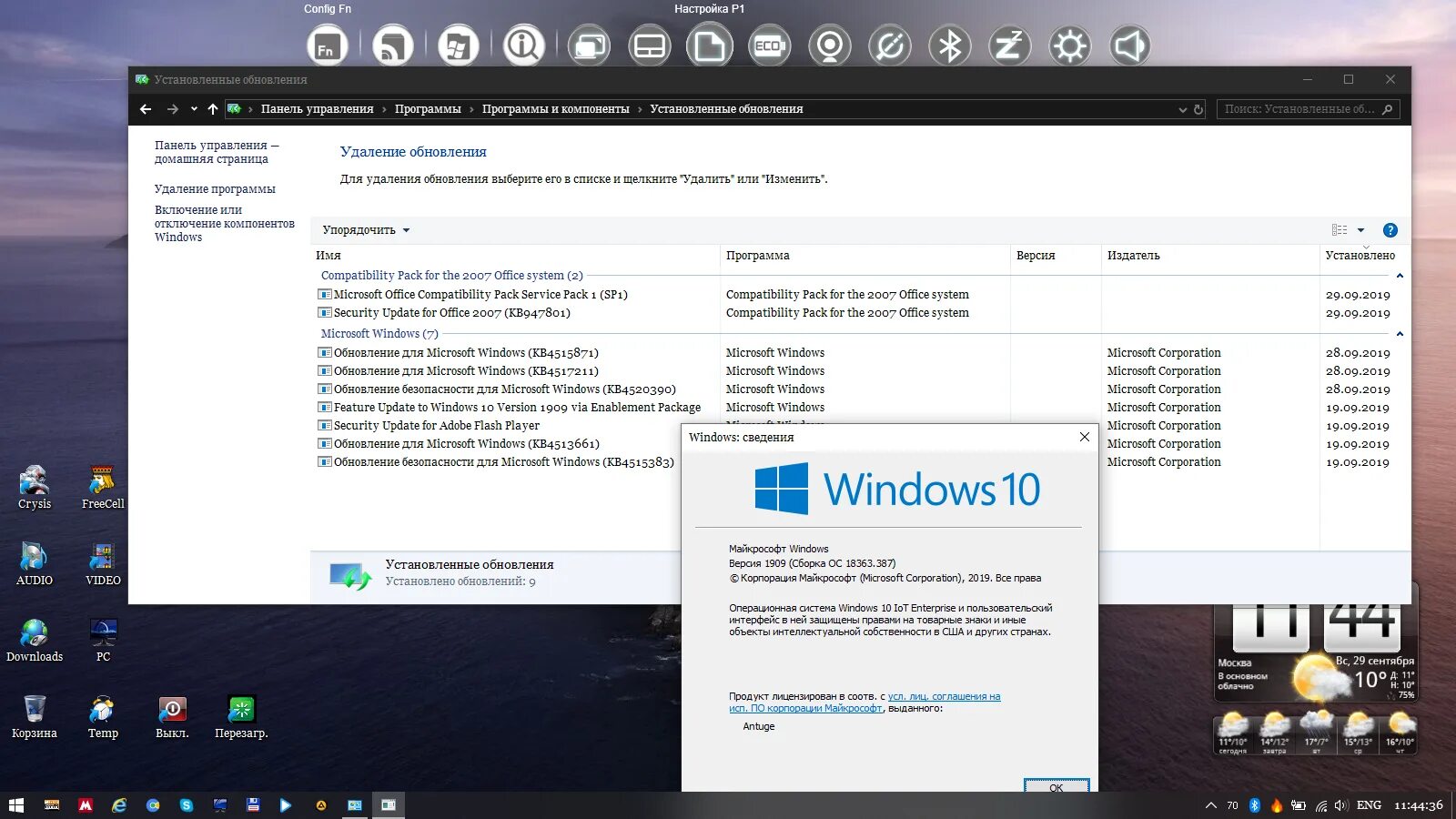Open the Crysis desktop shortcut
1456x819 pixels.
point(35,488)
